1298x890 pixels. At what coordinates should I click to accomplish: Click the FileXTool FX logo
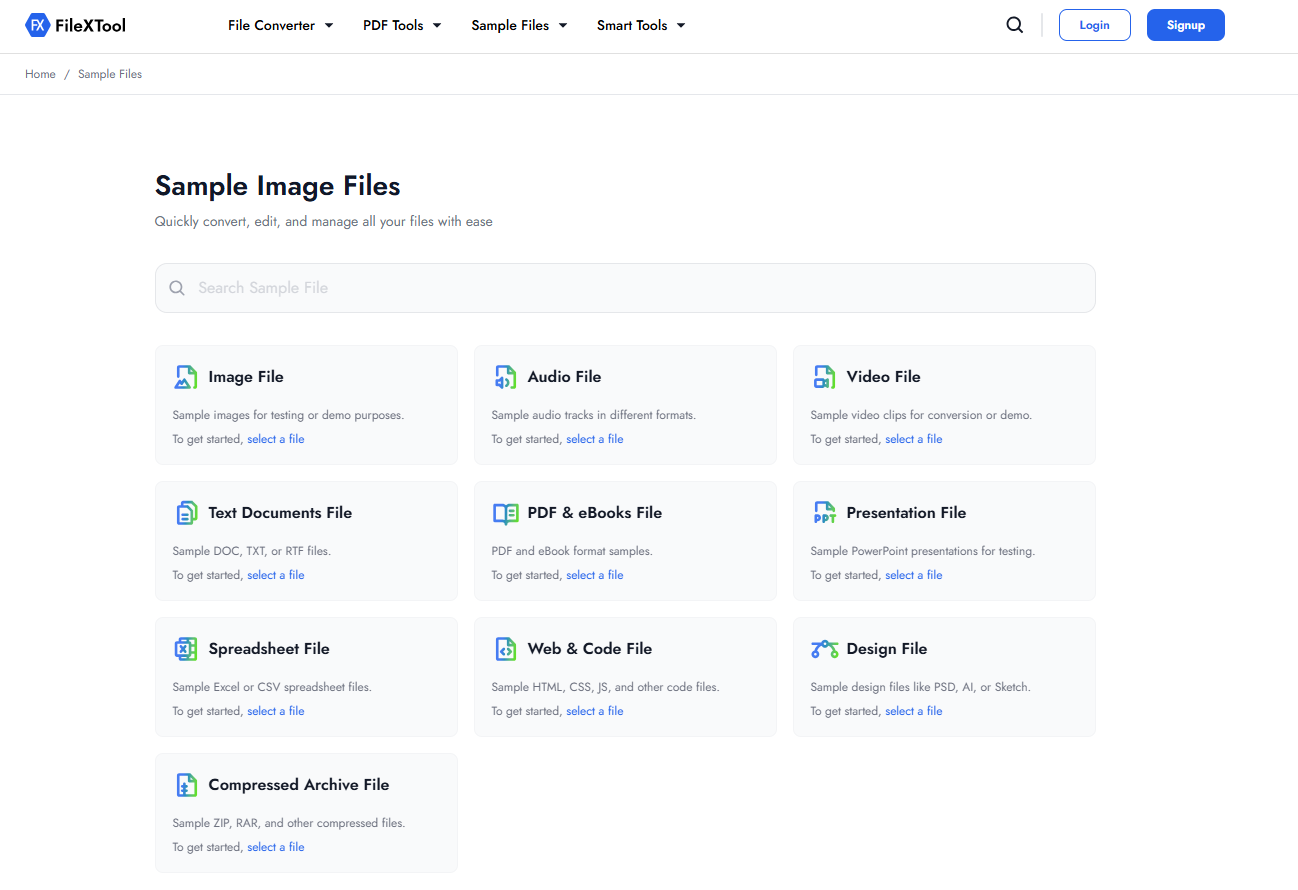point(38,24)
